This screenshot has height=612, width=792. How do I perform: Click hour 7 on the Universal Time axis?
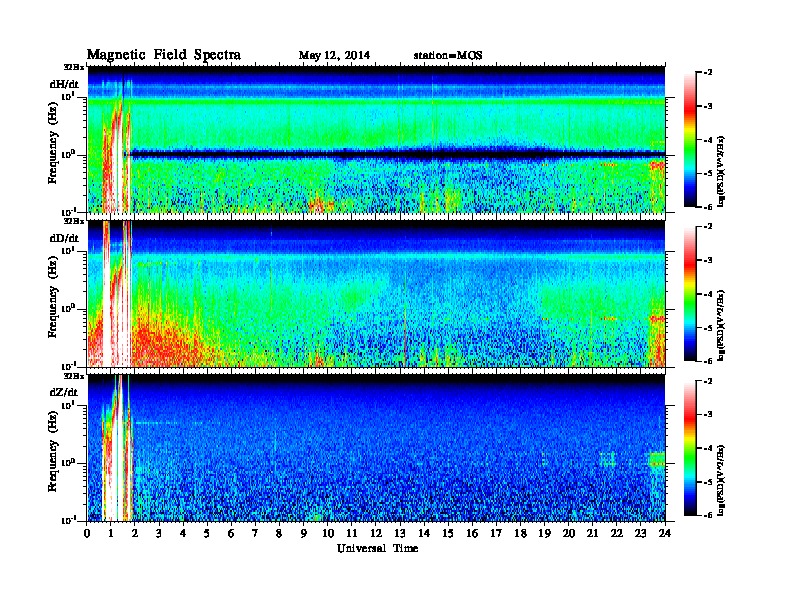pyautogui.click(x=256, y=533)
